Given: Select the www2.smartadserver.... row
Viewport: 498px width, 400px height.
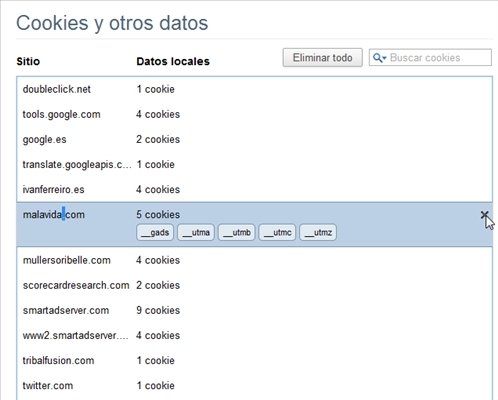Looking at the screenshot, I should [254, 335].
